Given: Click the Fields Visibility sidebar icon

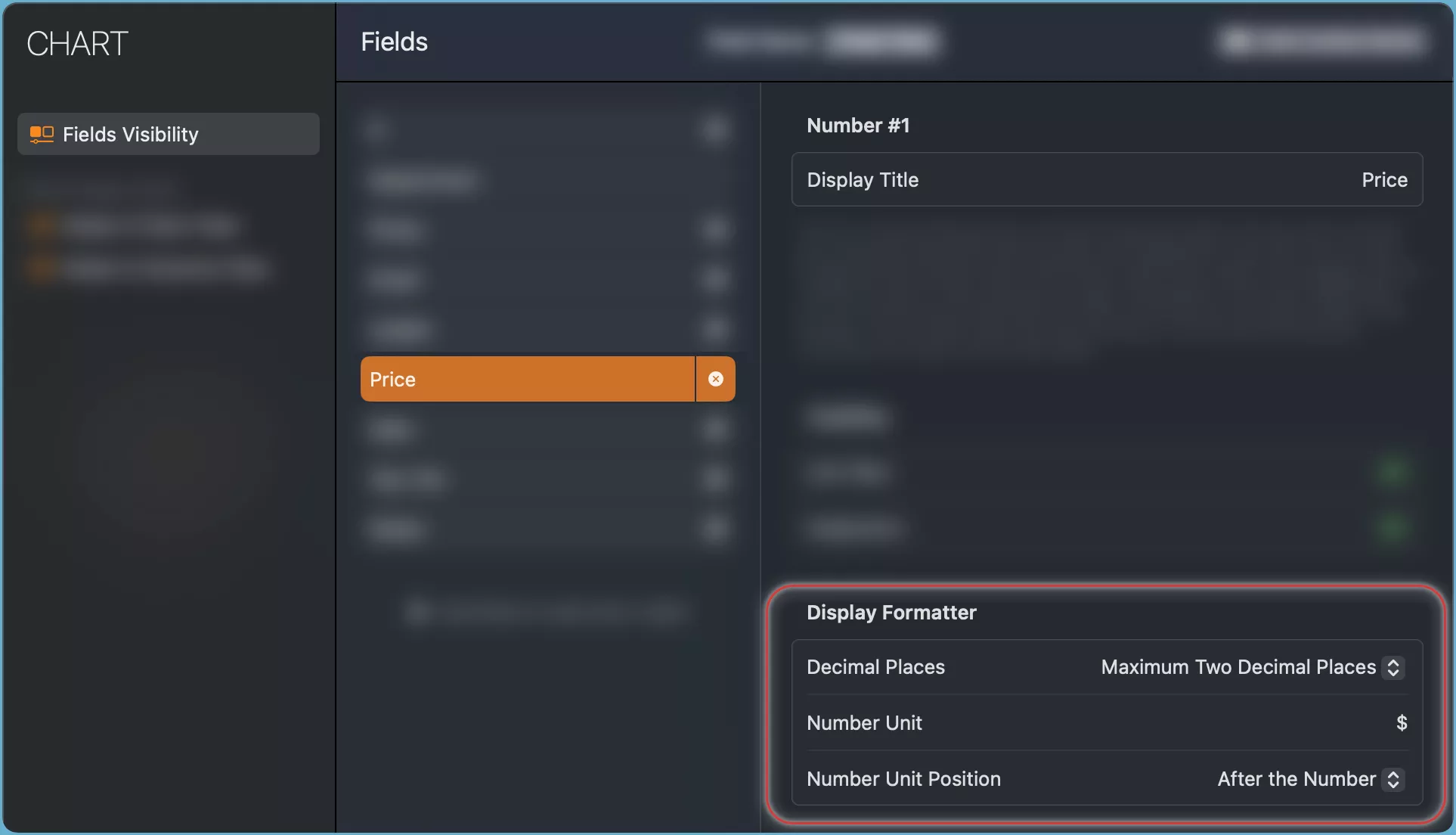Looking at the screenshot, I should [42, 135].
